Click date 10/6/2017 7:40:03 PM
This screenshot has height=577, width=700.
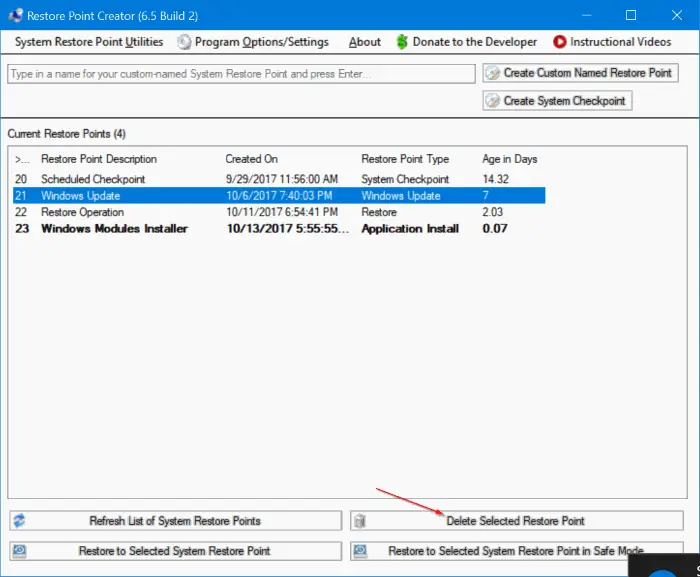(279, 196)
